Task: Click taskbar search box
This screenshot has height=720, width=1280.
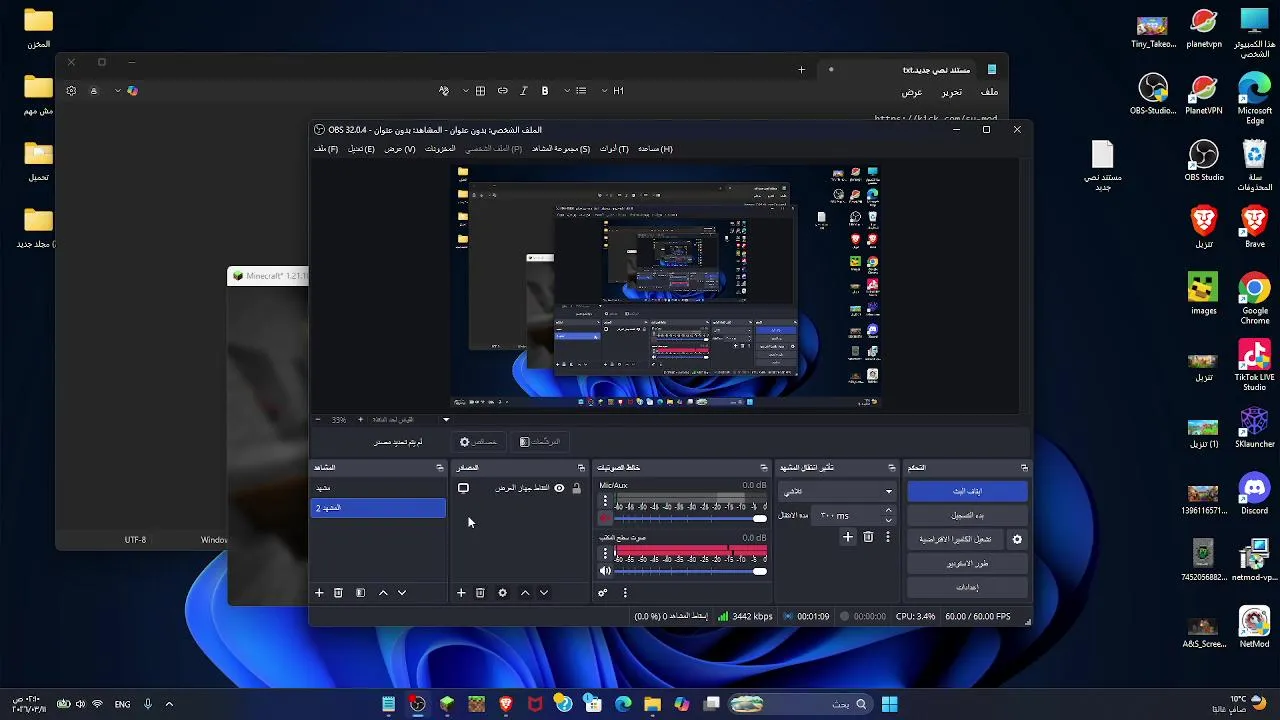Action: pos(799,704)
